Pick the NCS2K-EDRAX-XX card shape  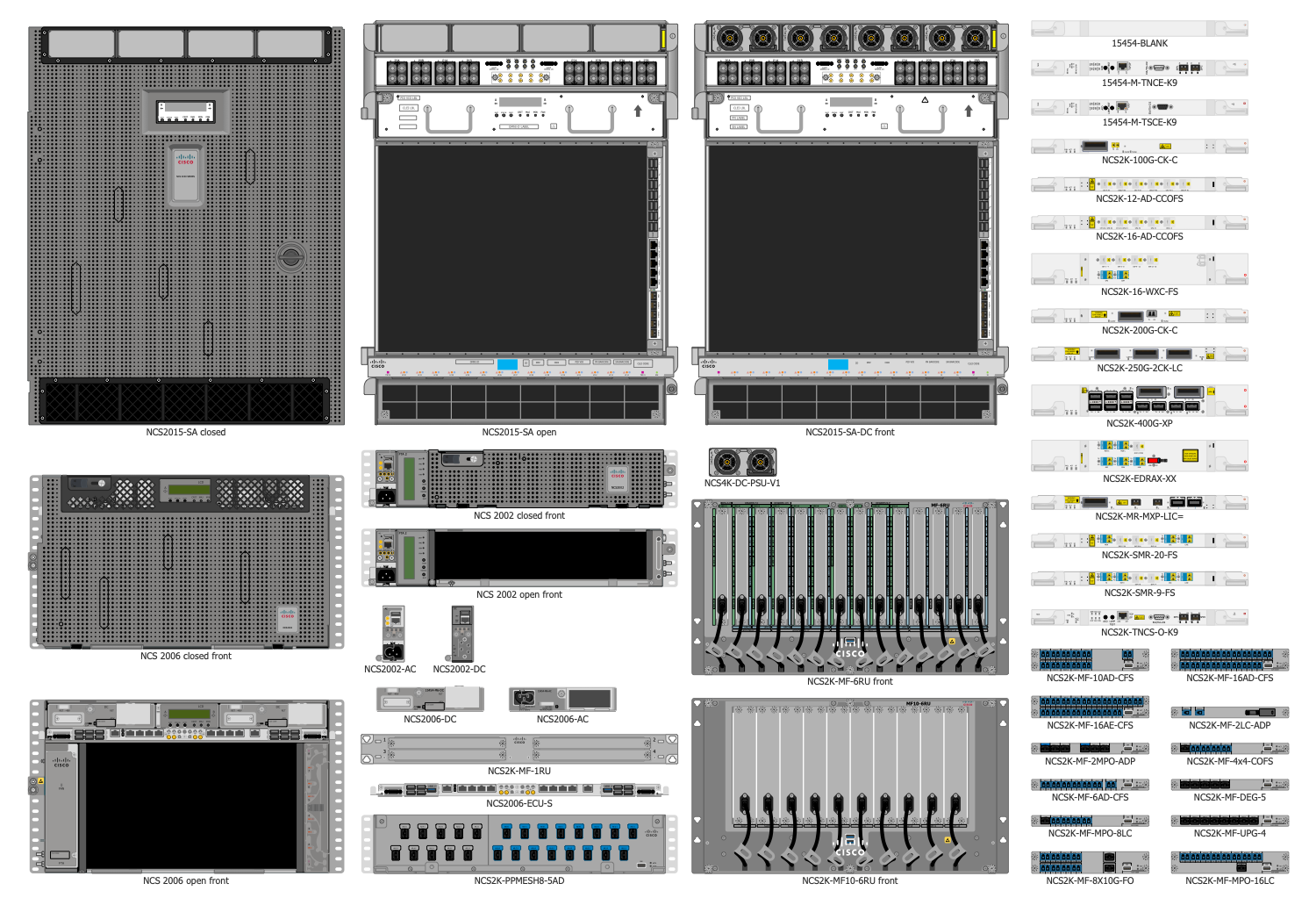(x=1140, y=456)
